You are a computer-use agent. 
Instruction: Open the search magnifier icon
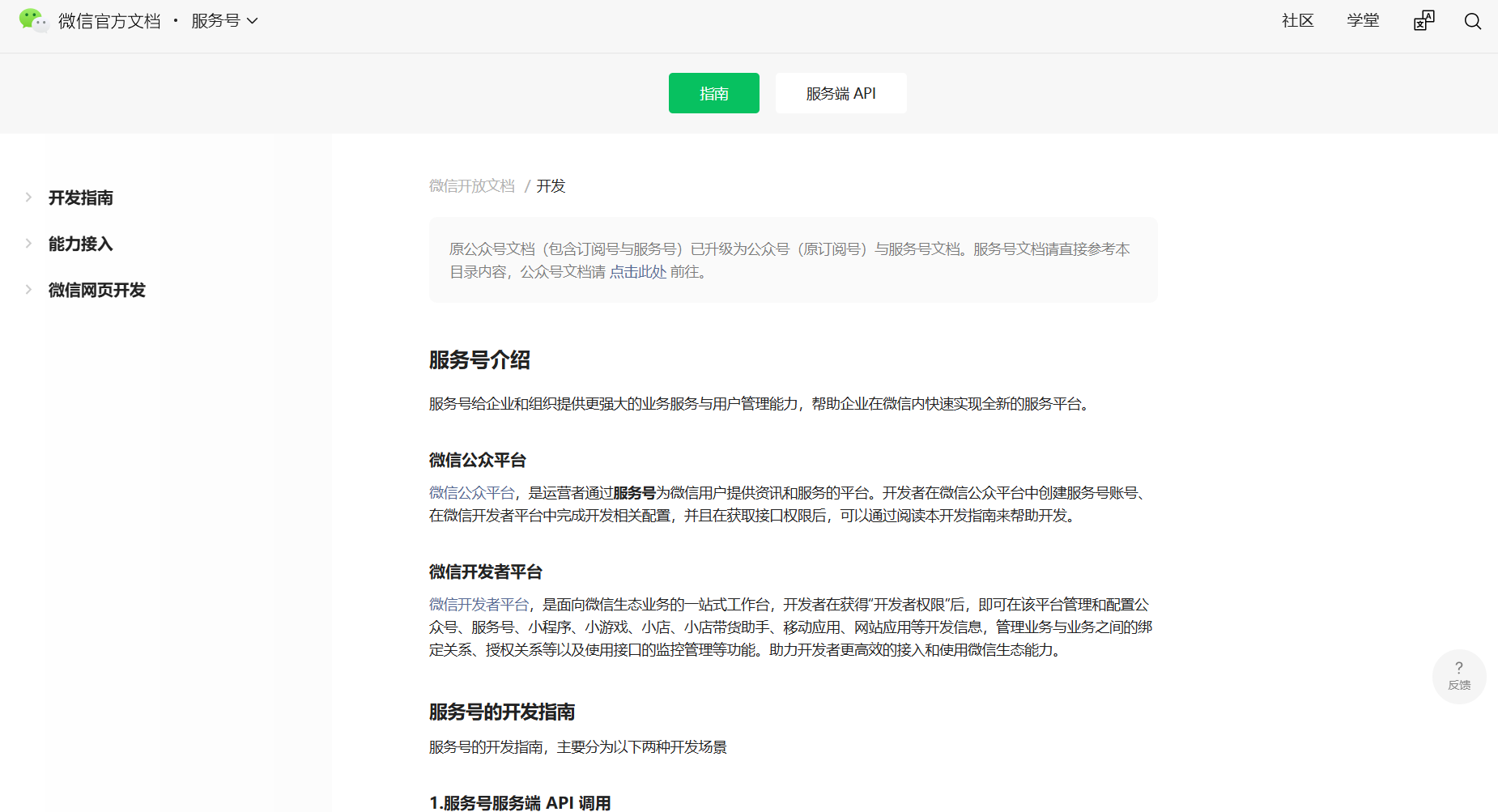click(x=1473, y=21)
